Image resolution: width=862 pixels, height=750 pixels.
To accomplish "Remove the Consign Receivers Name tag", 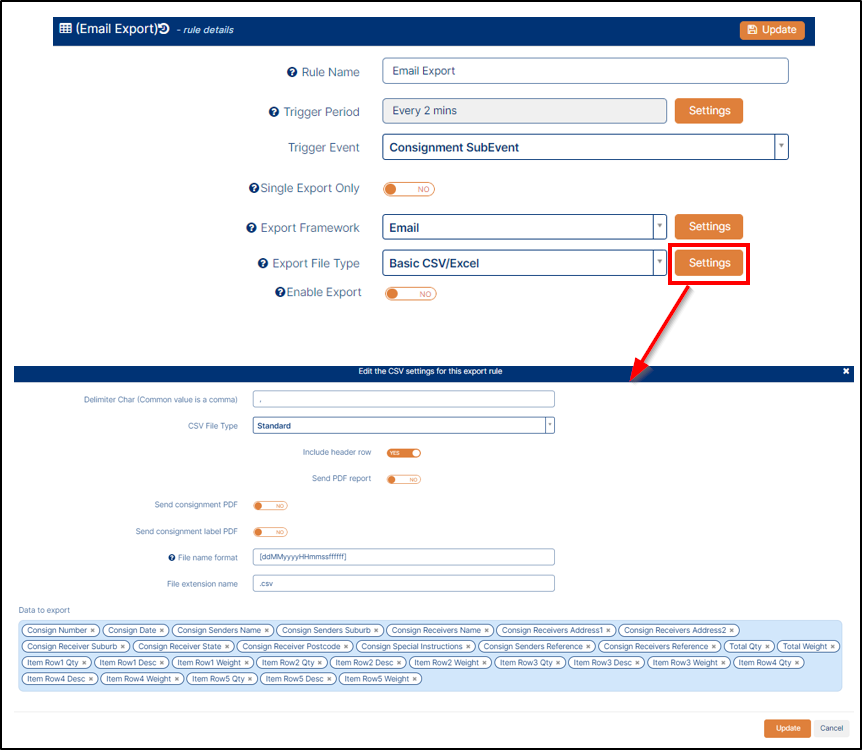I will 487,631.
